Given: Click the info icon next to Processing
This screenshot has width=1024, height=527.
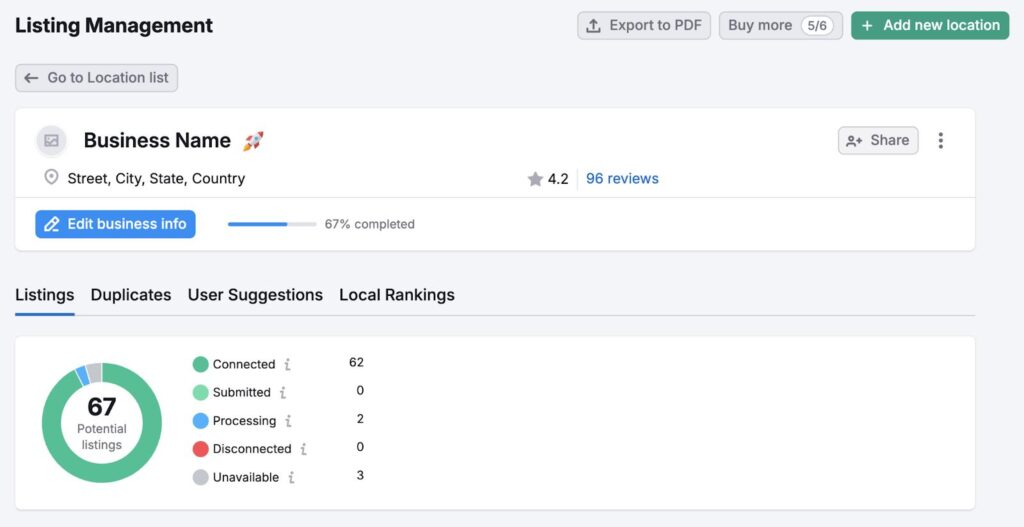Looking at the screenshot, I should click(x=288, y=421).
